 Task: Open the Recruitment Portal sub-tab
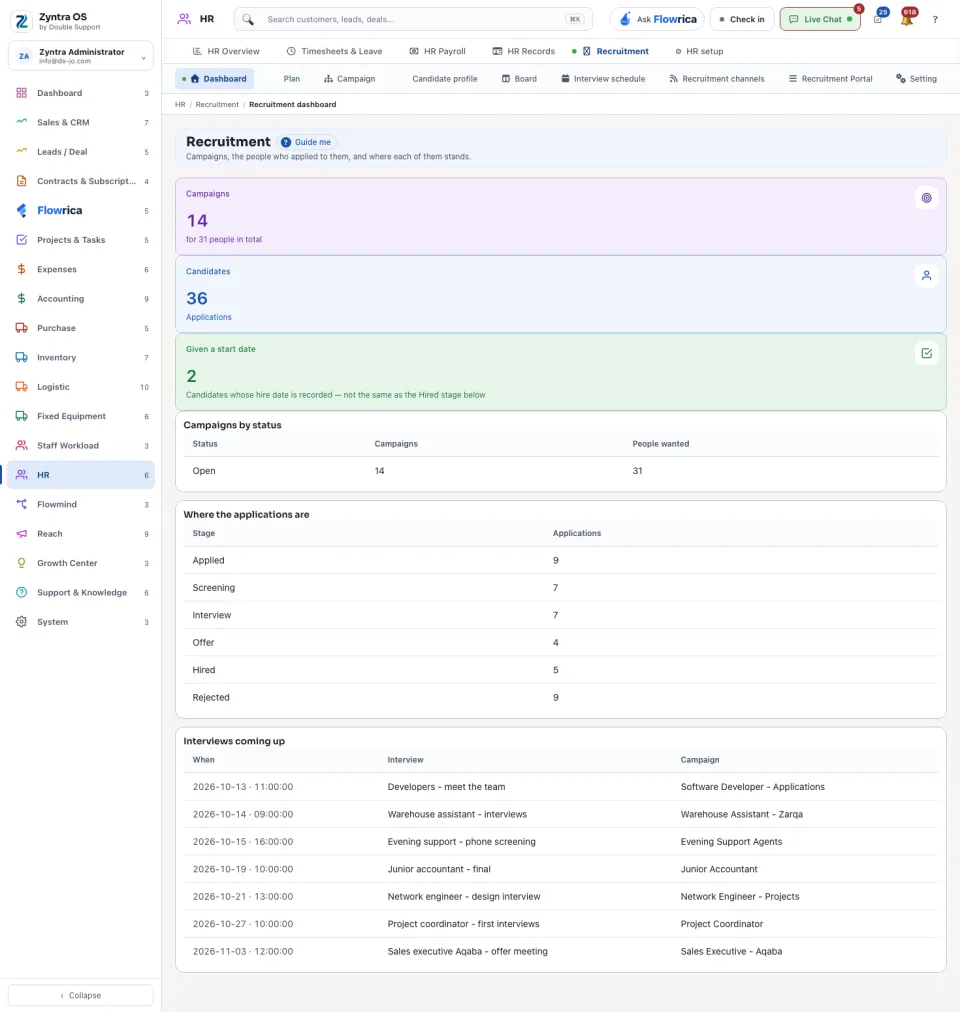(x=830, y=79)
